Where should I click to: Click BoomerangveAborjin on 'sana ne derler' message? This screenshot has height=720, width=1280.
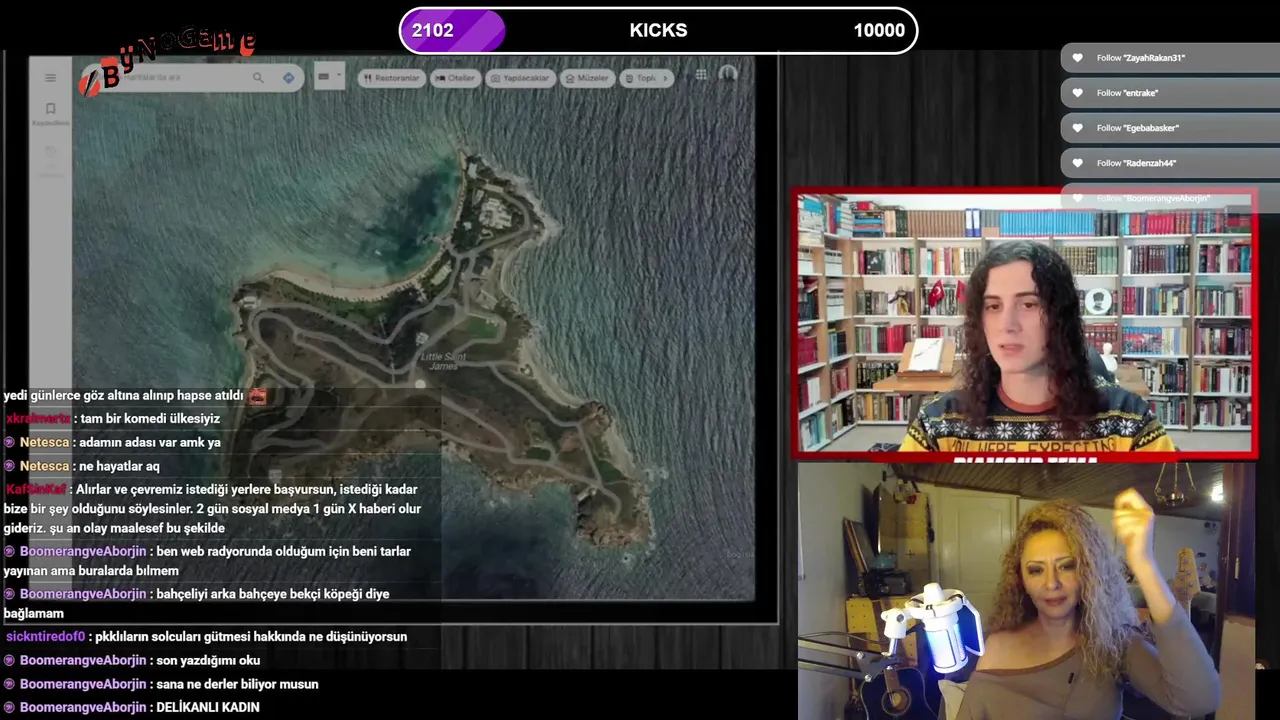(83, 684)
